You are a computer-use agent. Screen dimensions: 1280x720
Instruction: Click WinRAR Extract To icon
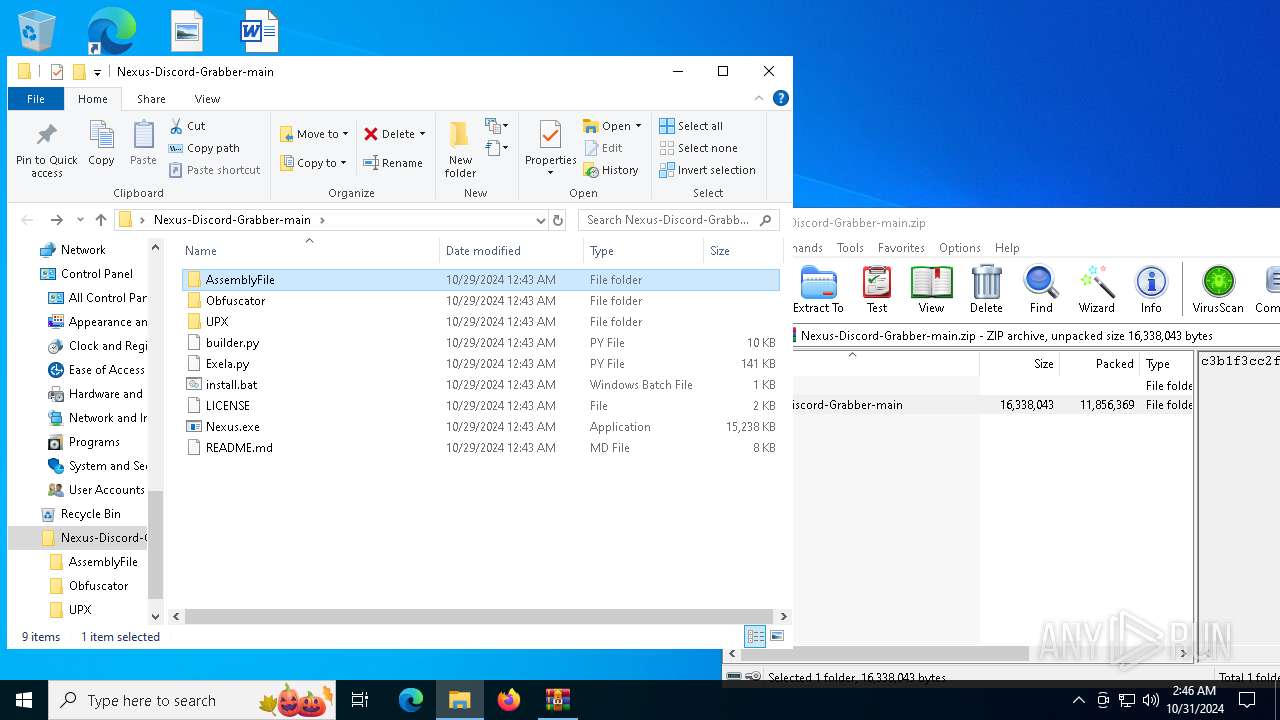(818, 290)
